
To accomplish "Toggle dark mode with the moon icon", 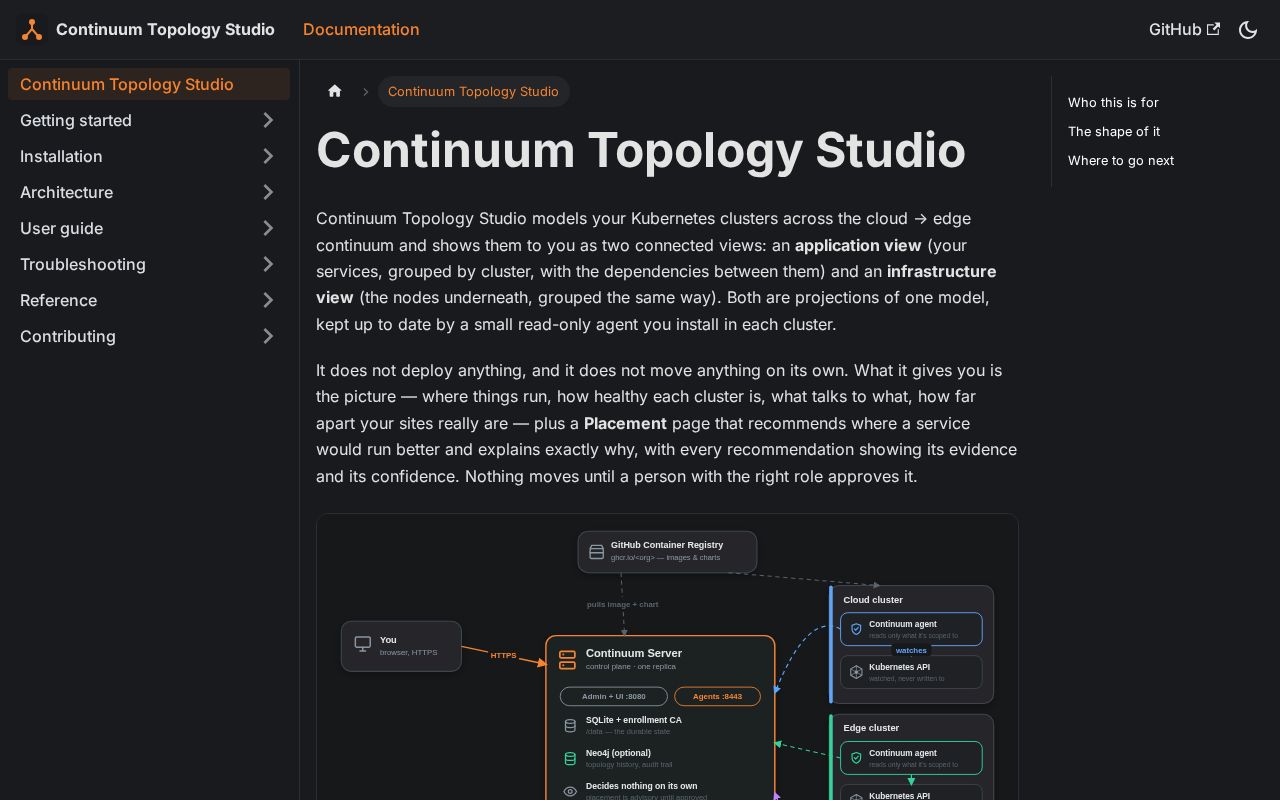I will click(1248, 30).
